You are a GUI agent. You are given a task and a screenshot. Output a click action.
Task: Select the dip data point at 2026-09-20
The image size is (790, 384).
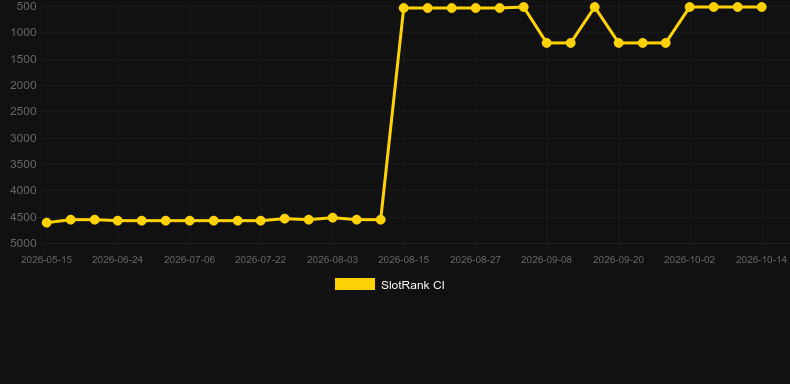(619, 43)
